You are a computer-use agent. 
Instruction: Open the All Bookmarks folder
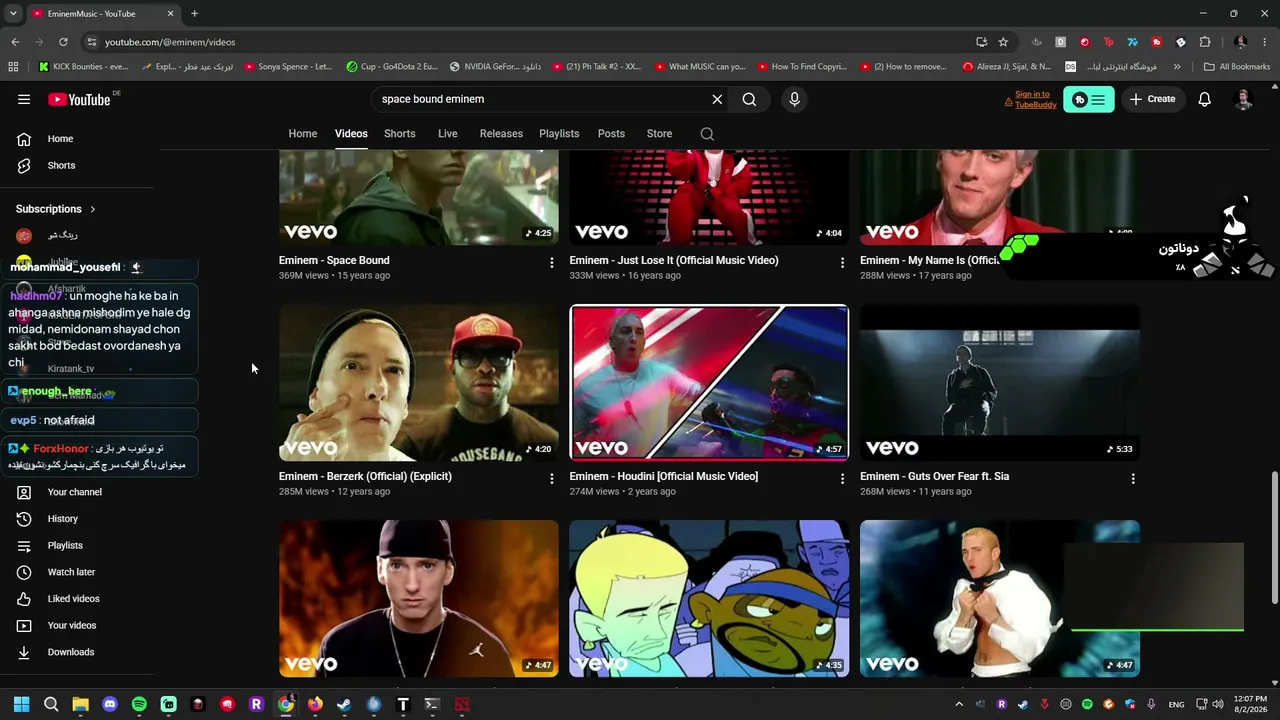coord(1237,67)
